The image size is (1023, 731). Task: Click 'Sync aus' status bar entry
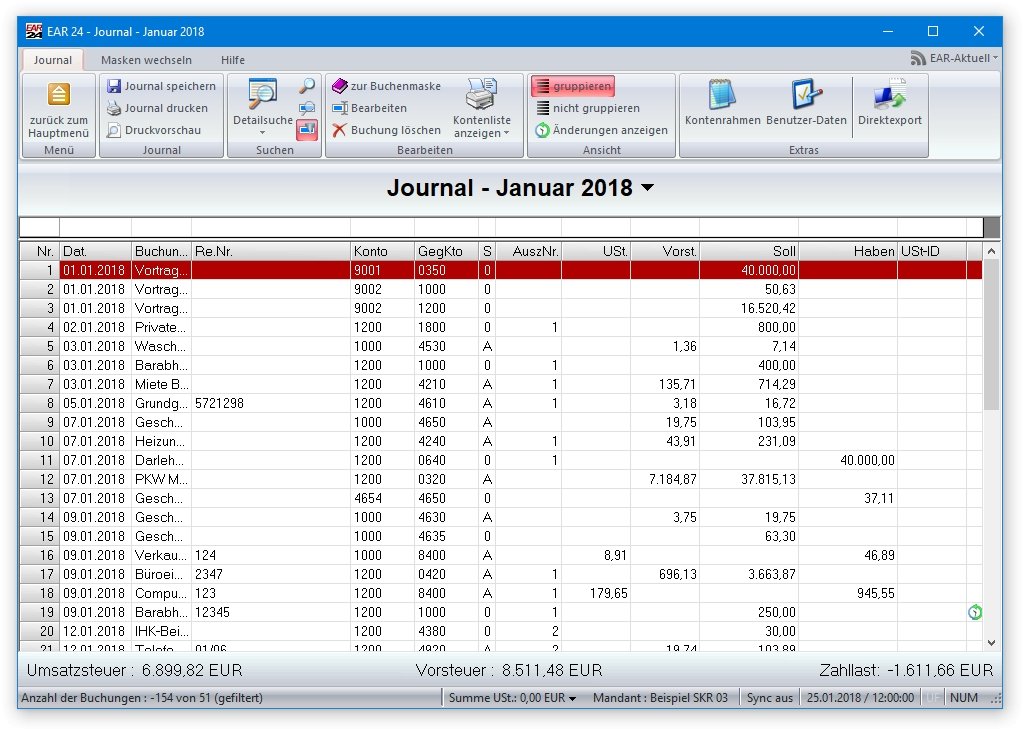click(769, 698)
